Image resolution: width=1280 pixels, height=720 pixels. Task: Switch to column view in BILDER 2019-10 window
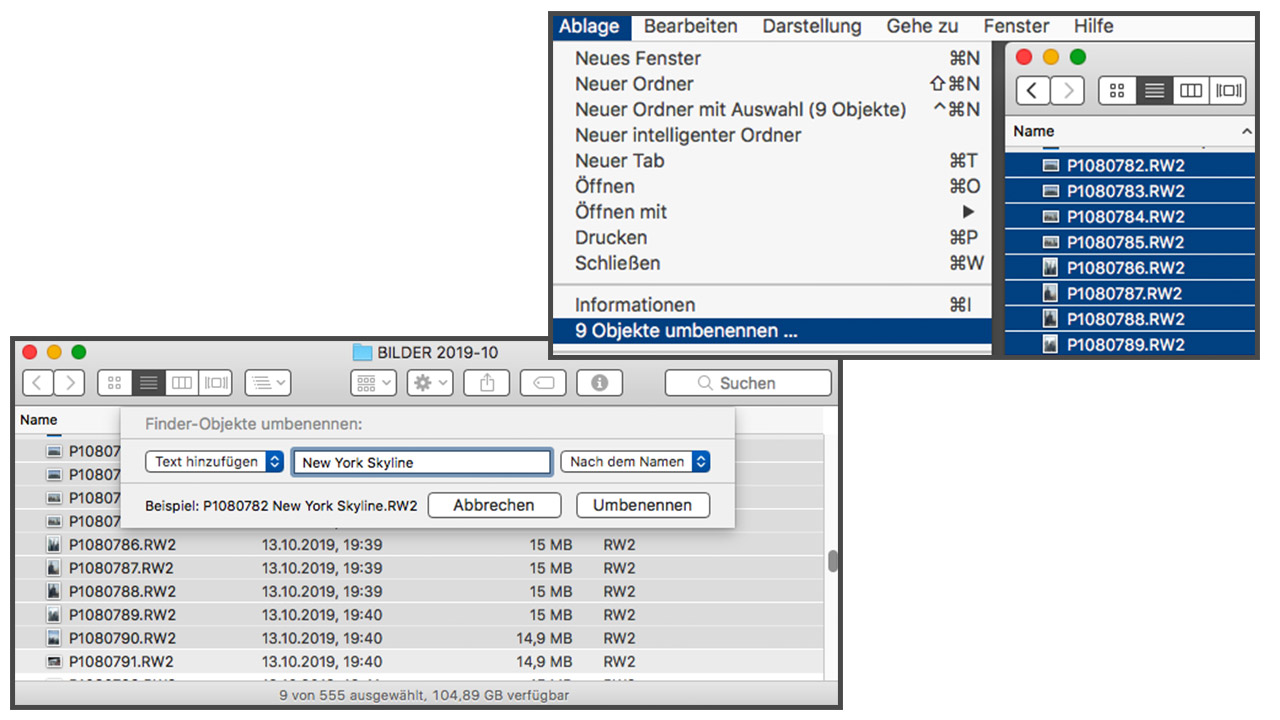pos(181,383)
